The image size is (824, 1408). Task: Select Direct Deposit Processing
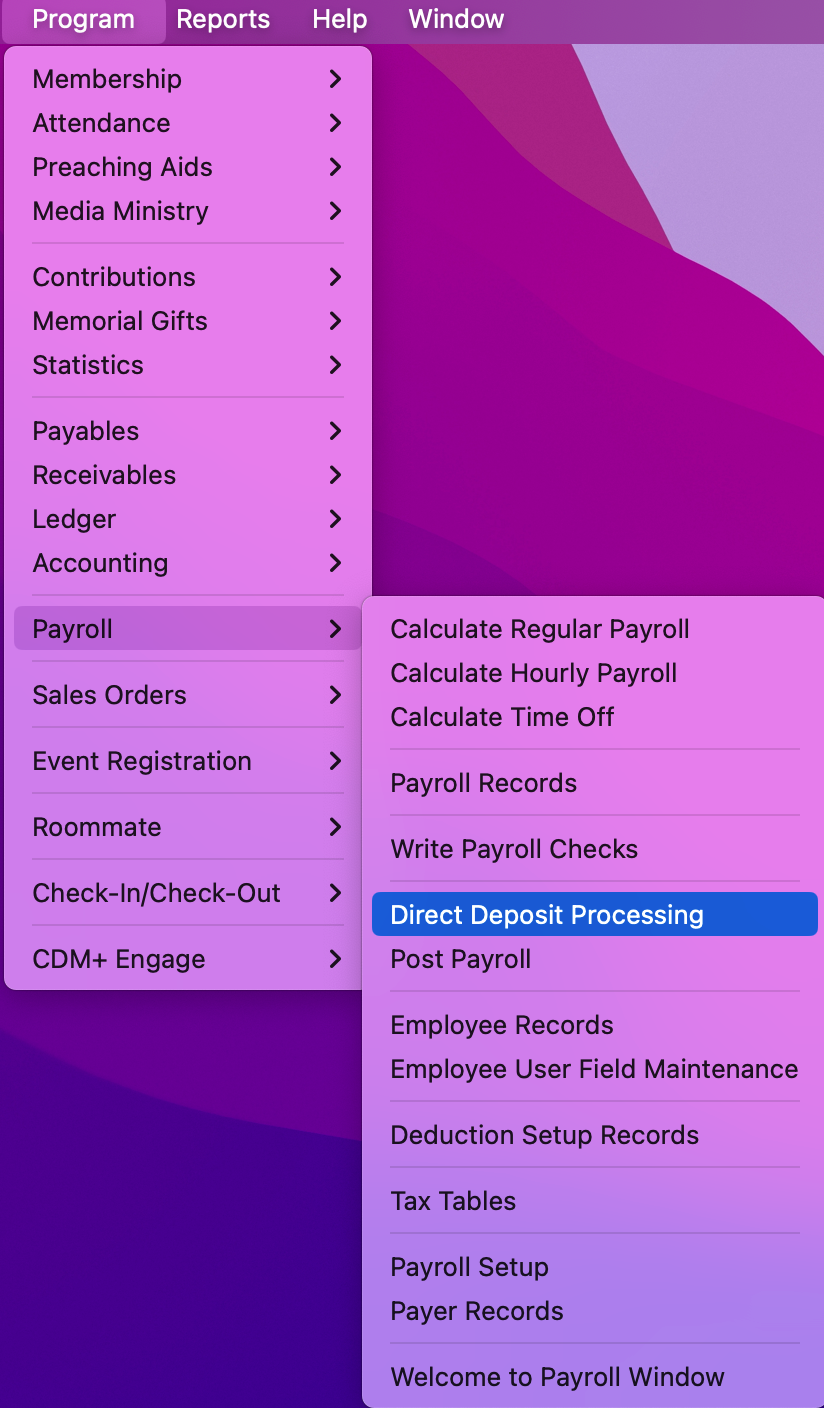547,915
